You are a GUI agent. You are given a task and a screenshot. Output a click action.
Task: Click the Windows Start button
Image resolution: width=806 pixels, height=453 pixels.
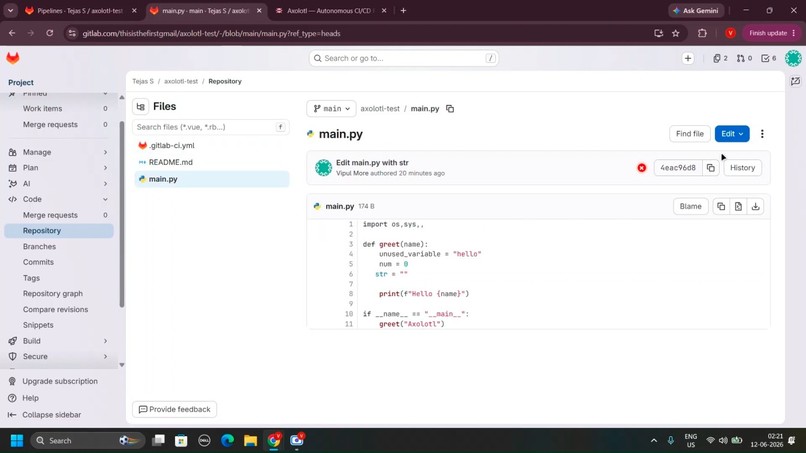(17, 441)
